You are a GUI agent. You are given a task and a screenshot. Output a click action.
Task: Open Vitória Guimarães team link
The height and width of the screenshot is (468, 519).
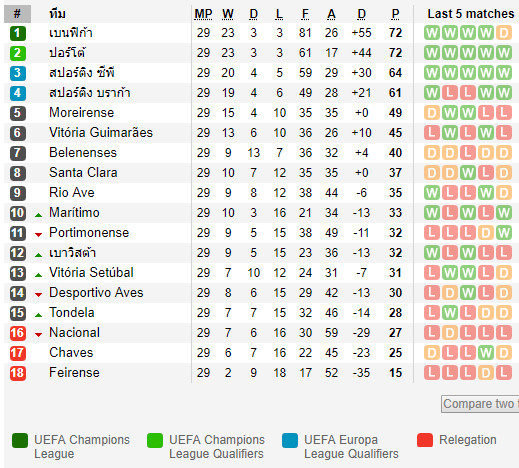(101, 133)
